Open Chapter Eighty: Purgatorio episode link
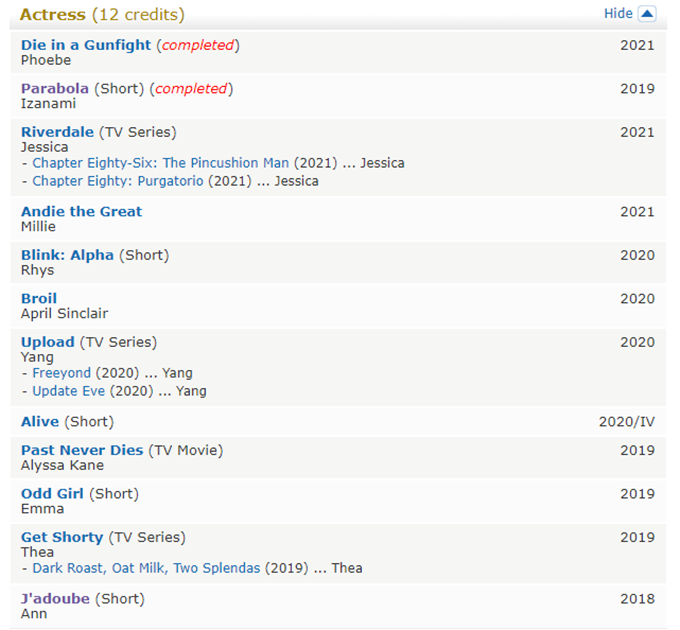The image size is (680, 630). (117, 181)
